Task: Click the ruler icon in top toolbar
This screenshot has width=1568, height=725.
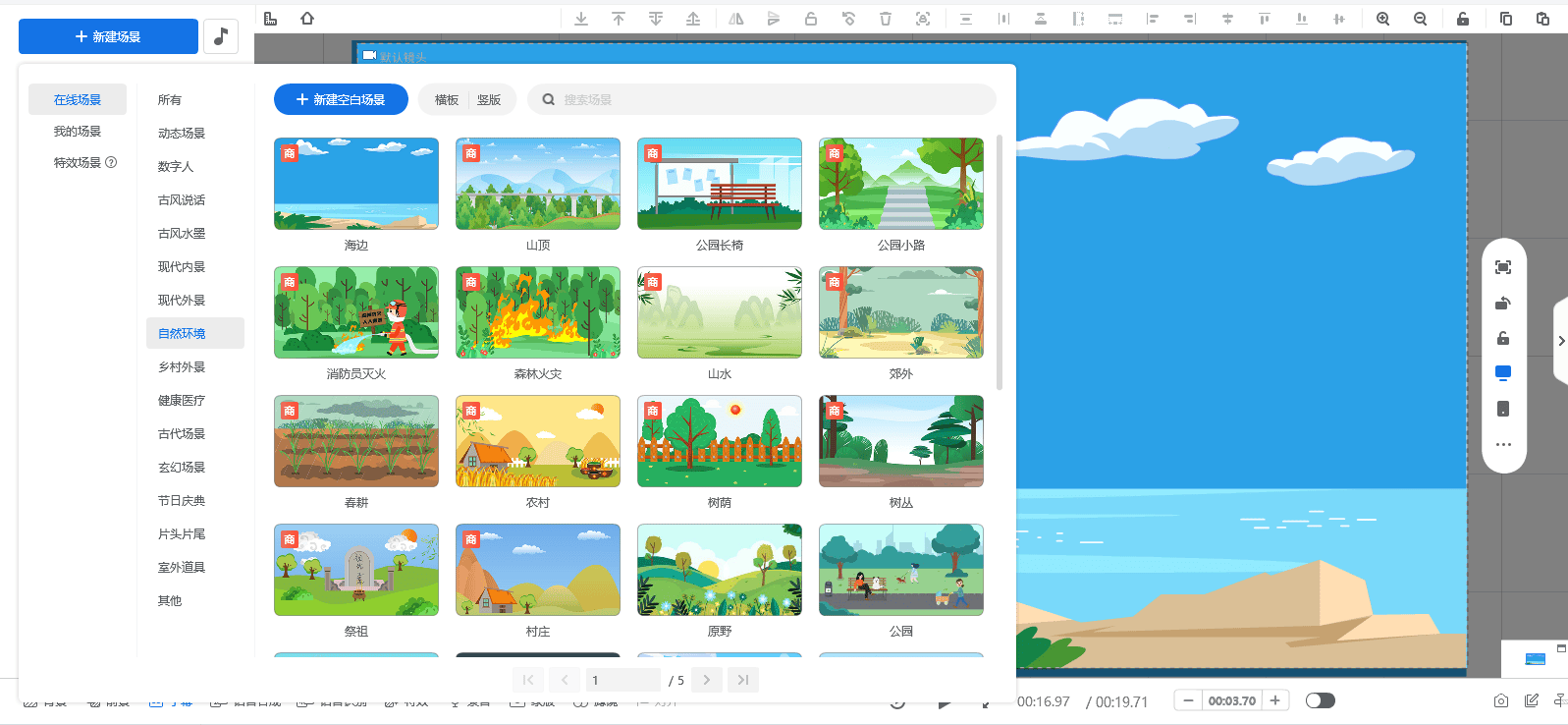Action: (271, 19)
